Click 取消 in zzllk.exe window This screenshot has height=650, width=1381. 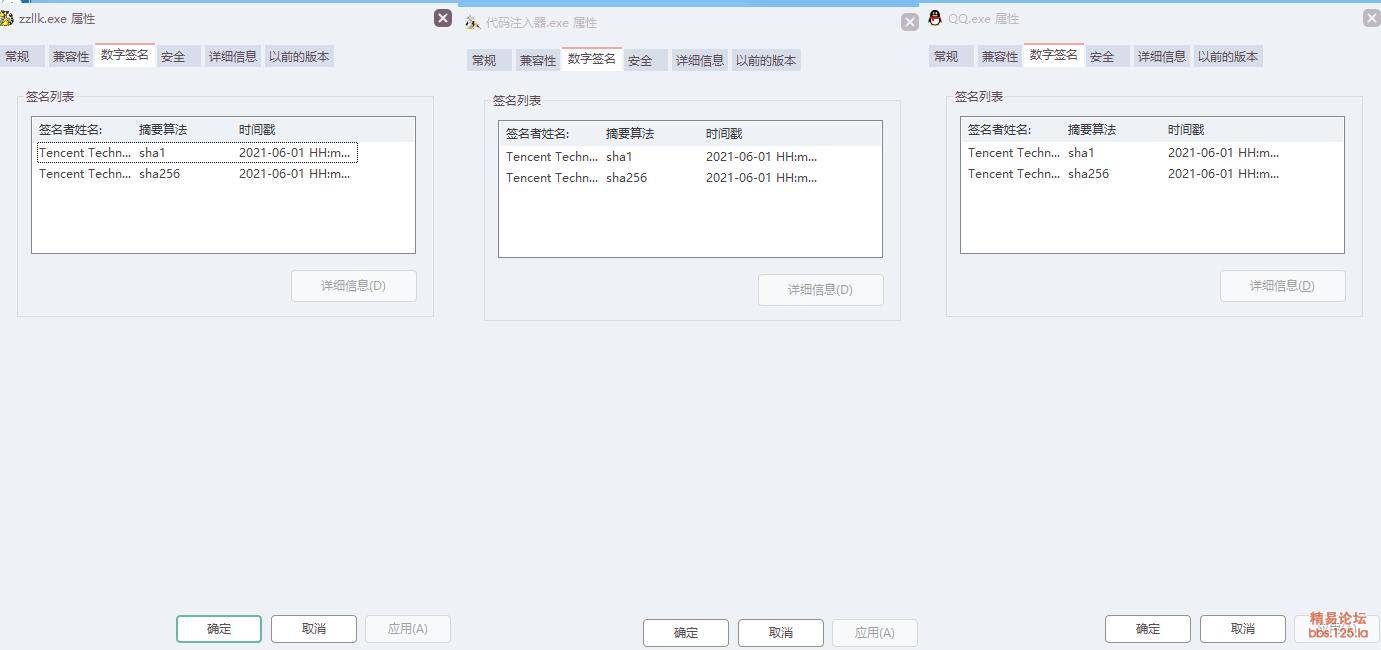pyautogui.click(x=314, y=629)
